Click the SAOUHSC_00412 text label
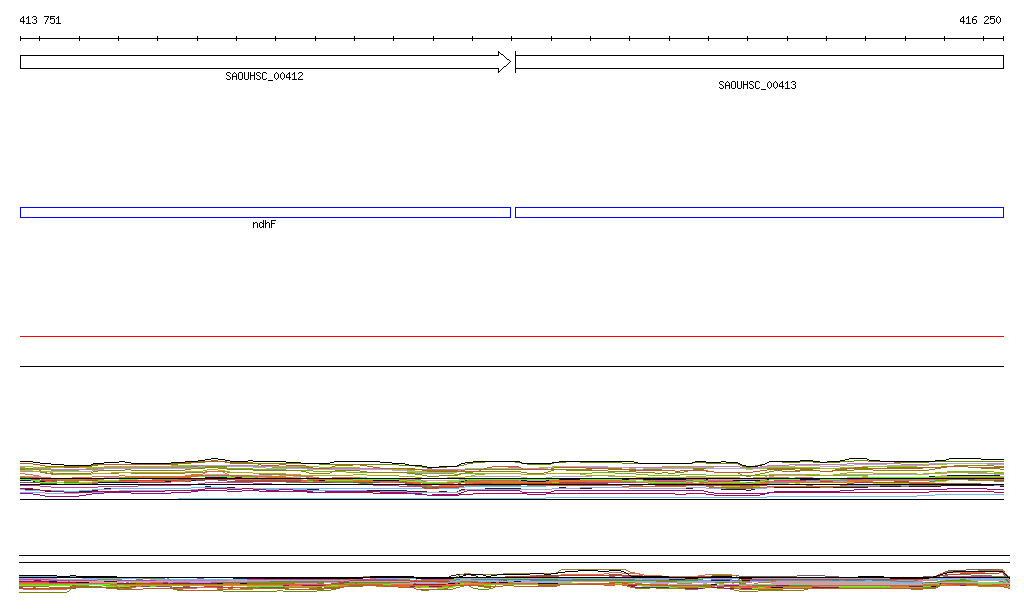The height and width of the screenshot is (611, 1024). click(x=264, y=76)
